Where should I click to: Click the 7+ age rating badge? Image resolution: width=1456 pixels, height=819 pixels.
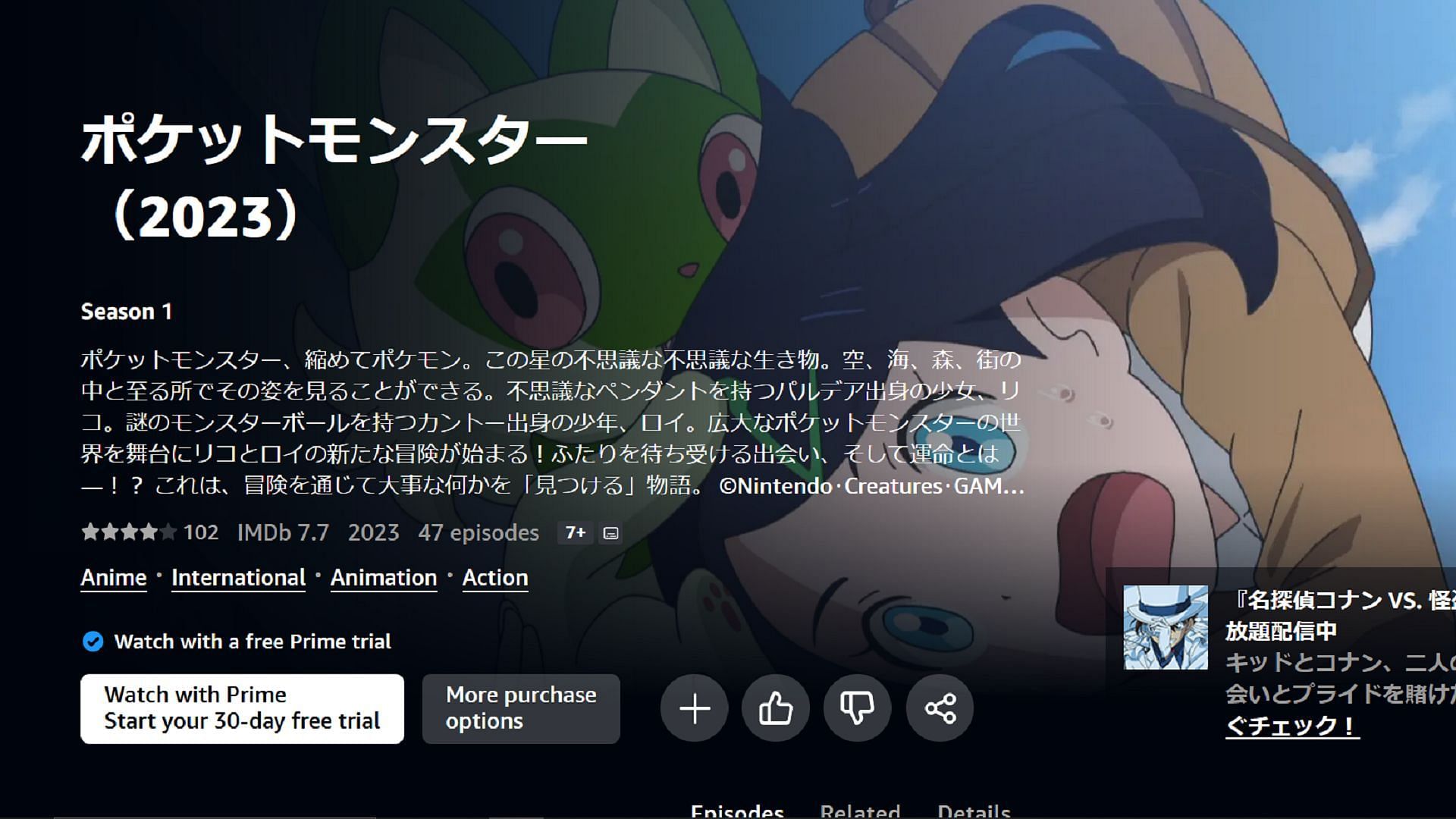pos(576,533)
